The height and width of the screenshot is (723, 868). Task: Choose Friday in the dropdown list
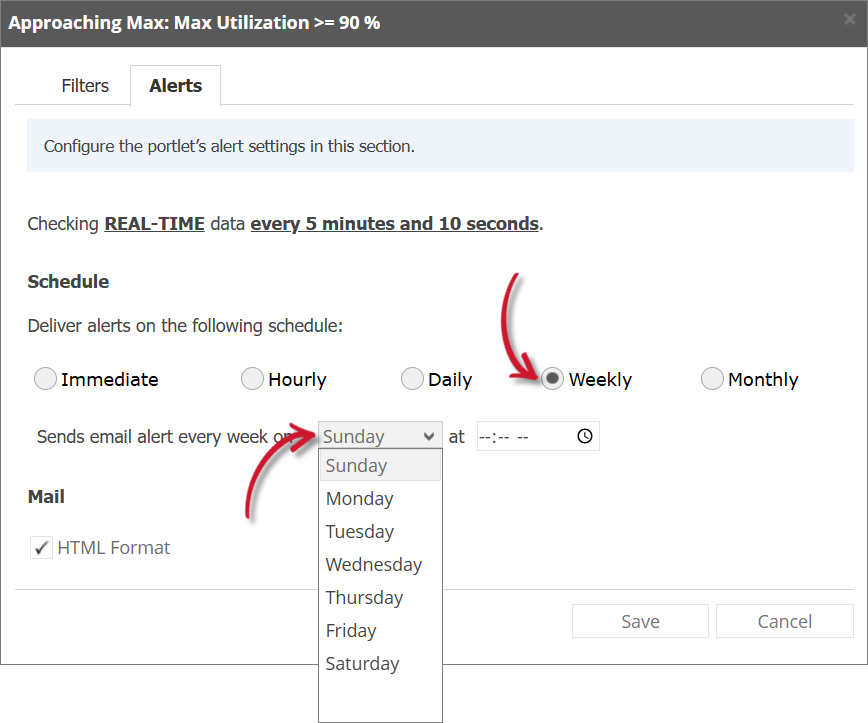tap(351, 630)
